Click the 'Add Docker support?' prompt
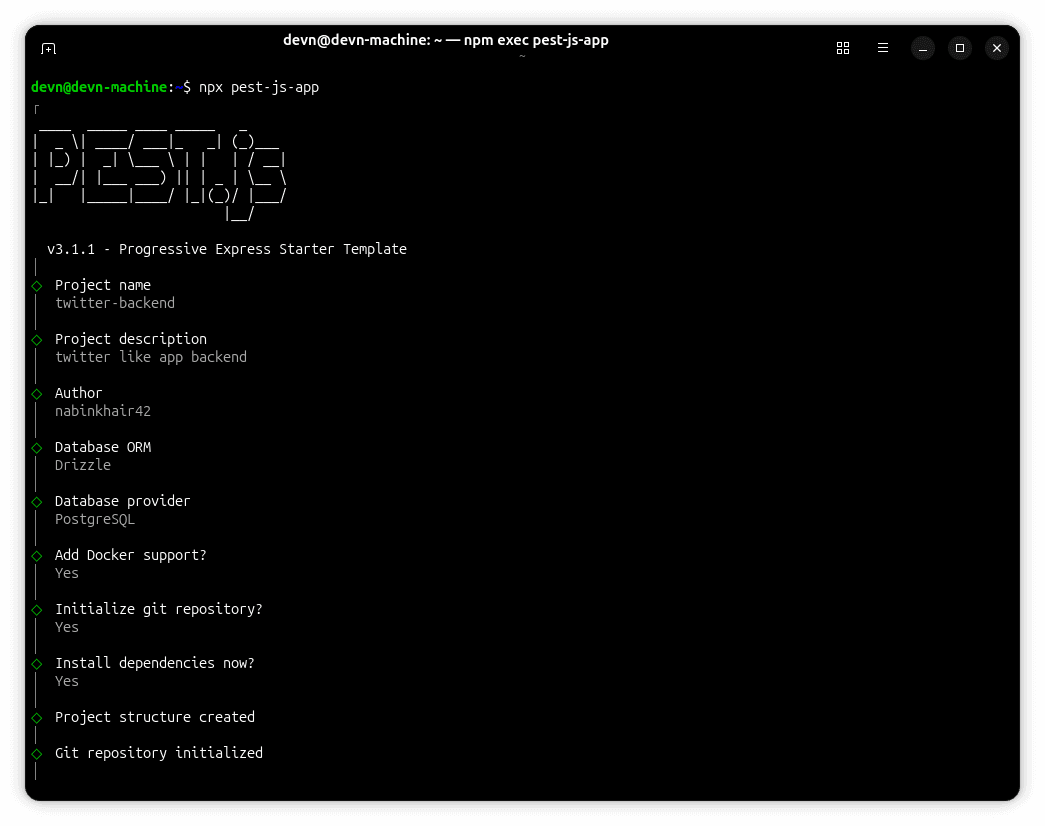The width and height of the screenshot is (1045, 826). pos(131,555)
